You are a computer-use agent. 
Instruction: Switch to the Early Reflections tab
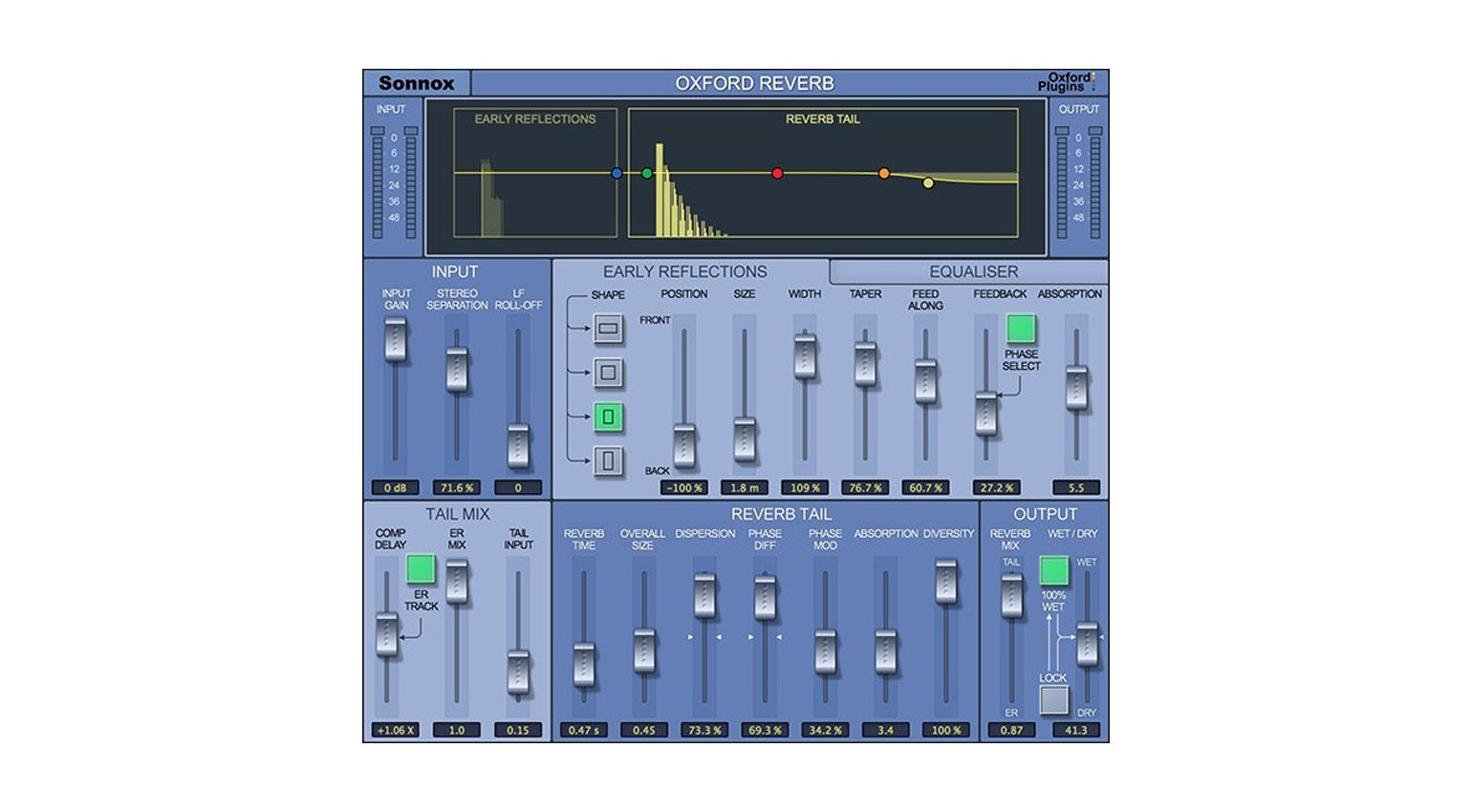pos(684,272)
